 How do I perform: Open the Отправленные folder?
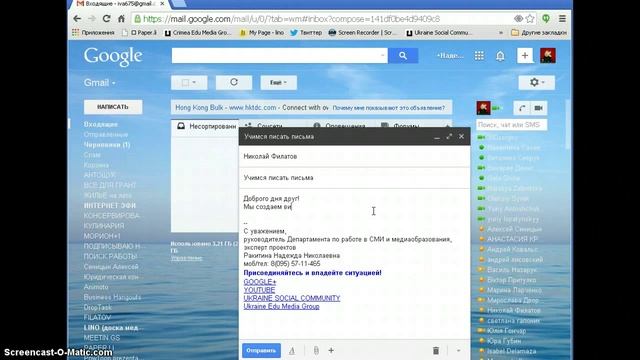pyautogui.click(x=106, y=134)
